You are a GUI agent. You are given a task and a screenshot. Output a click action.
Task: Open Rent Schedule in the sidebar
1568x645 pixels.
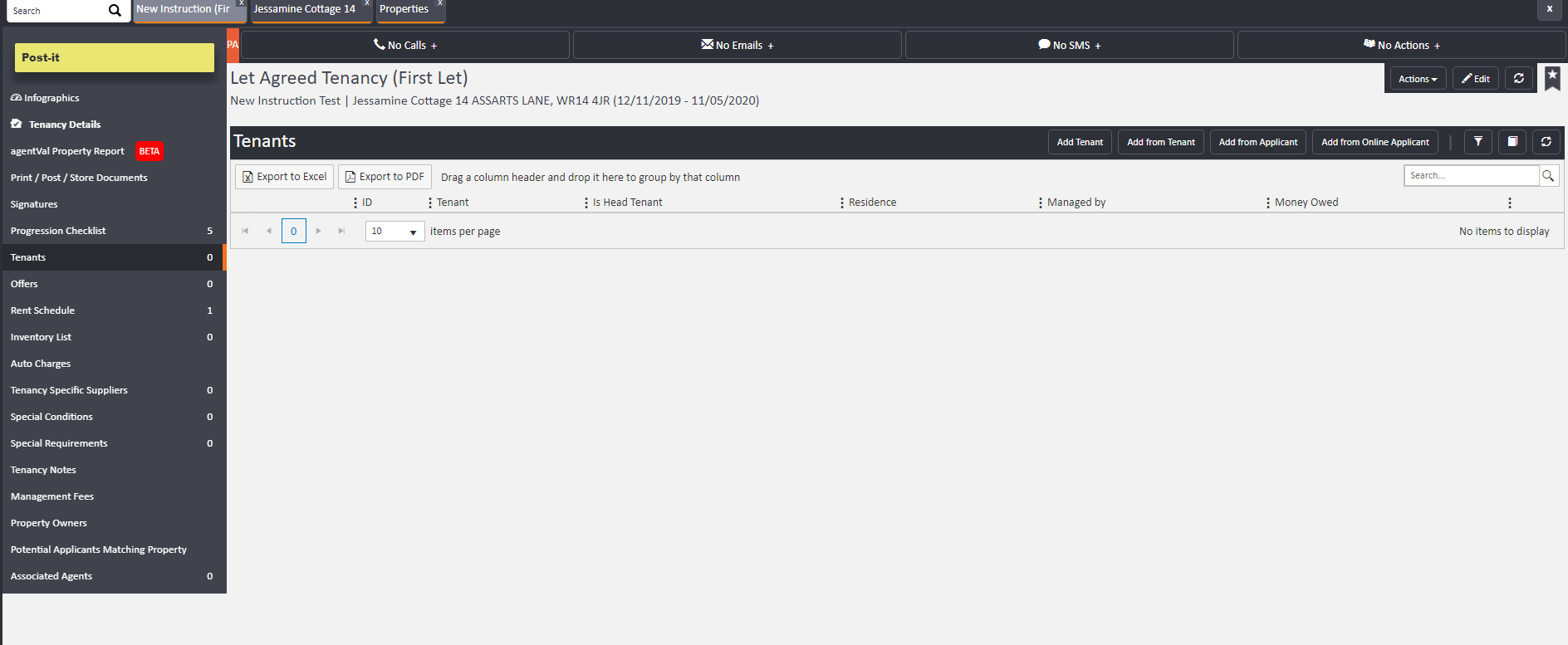(43, 310)
